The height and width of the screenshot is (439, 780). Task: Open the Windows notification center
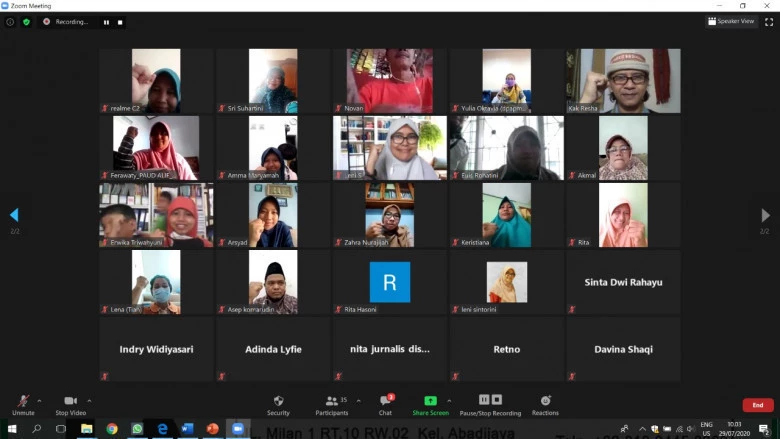pyautogui.click(x=764, y=429)
